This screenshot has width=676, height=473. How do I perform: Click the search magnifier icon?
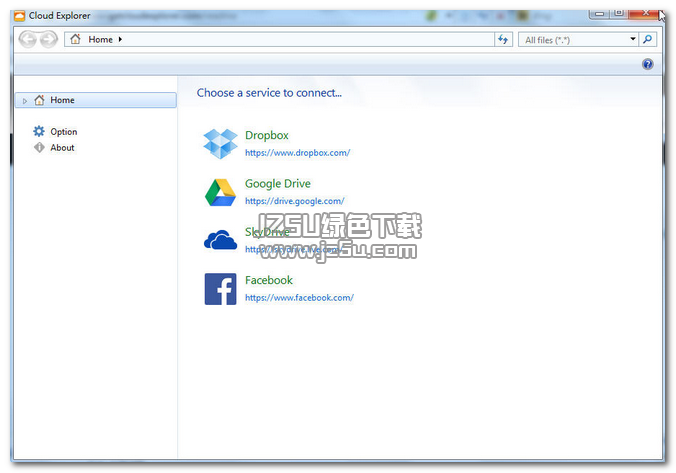tap(648, 40)
